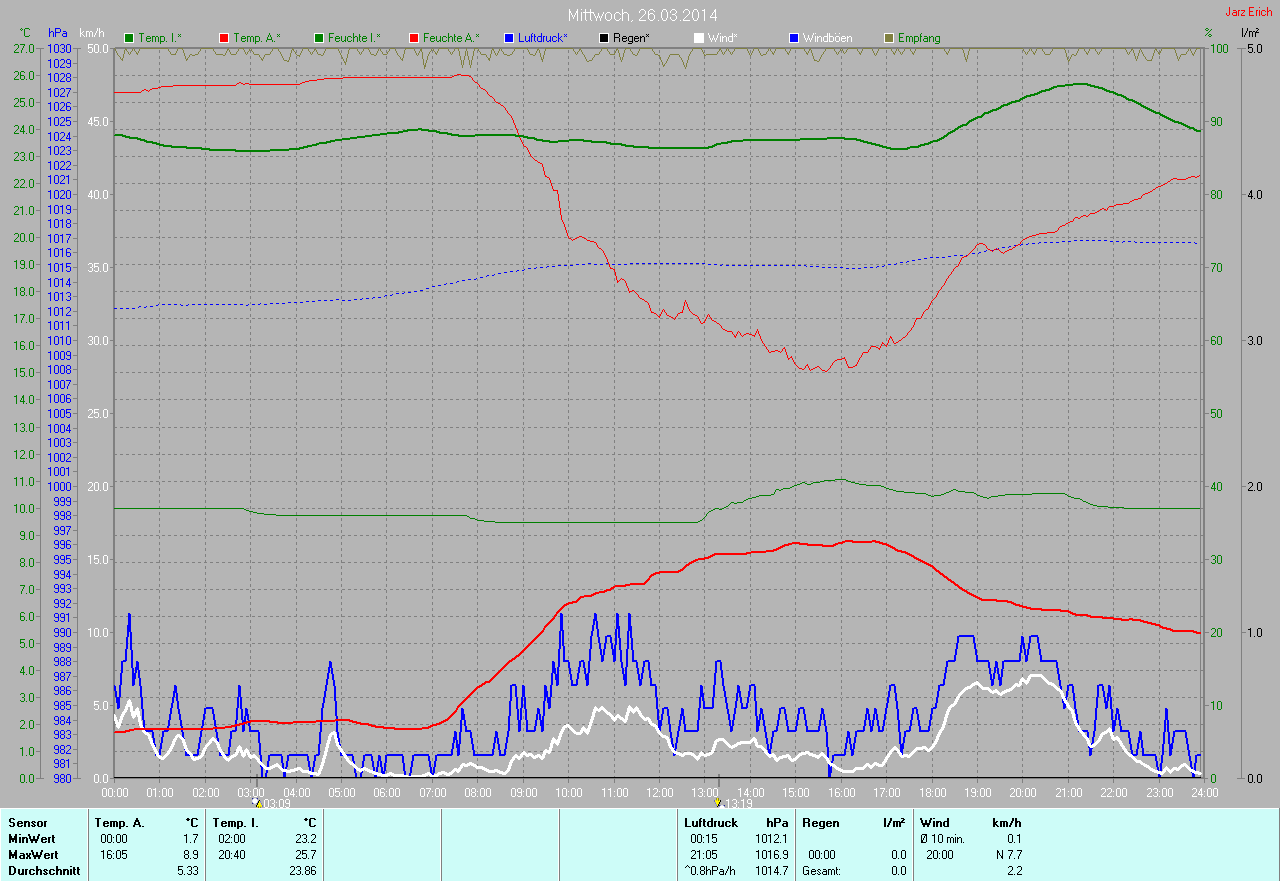Click the Durchschnitt row label

(43, 870)
